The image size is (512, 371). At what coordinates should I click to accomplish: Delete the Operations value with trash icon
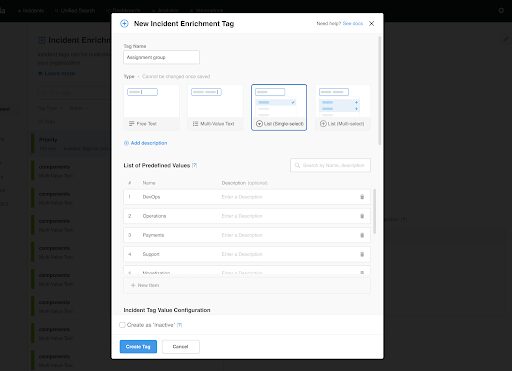pyautogui.click(x=362, y=216)
